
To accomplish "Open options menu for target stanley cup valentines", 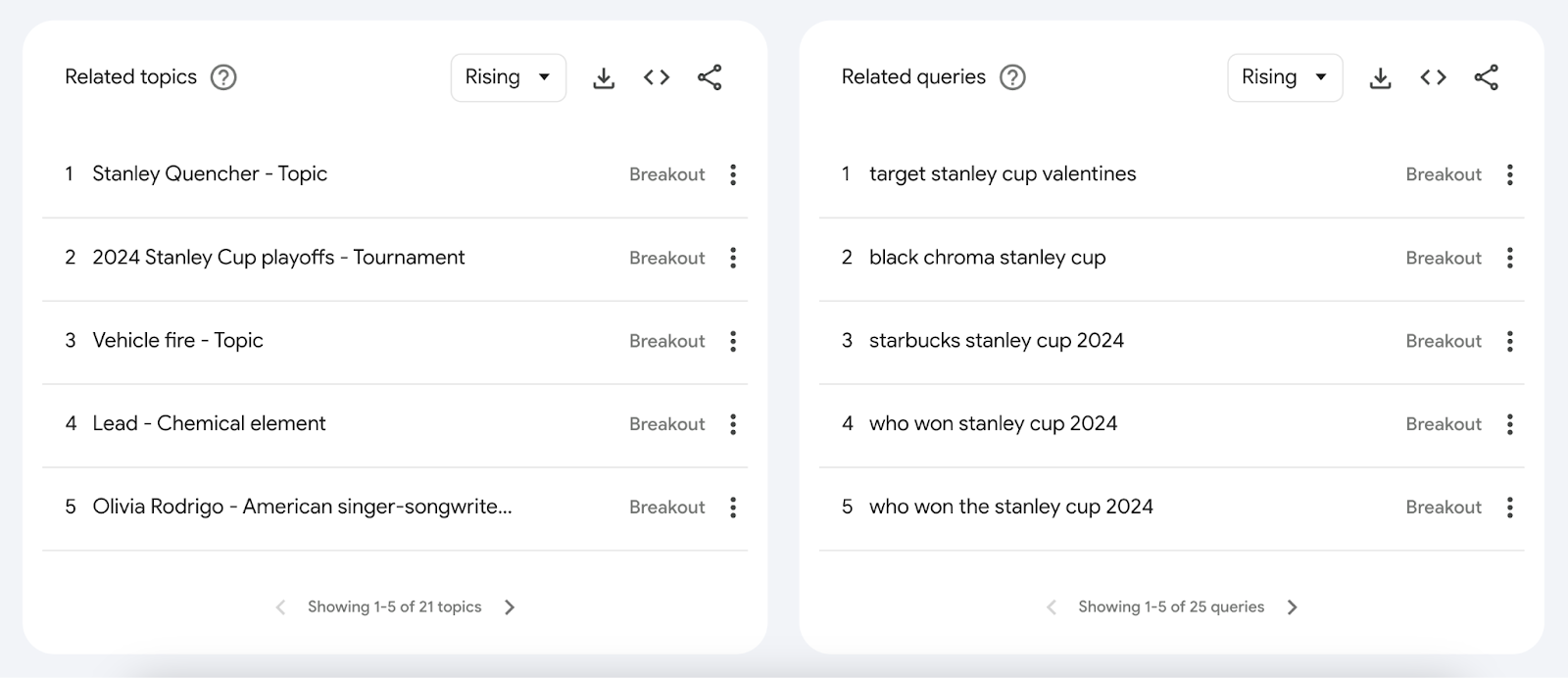I will tap(1509, 174).
